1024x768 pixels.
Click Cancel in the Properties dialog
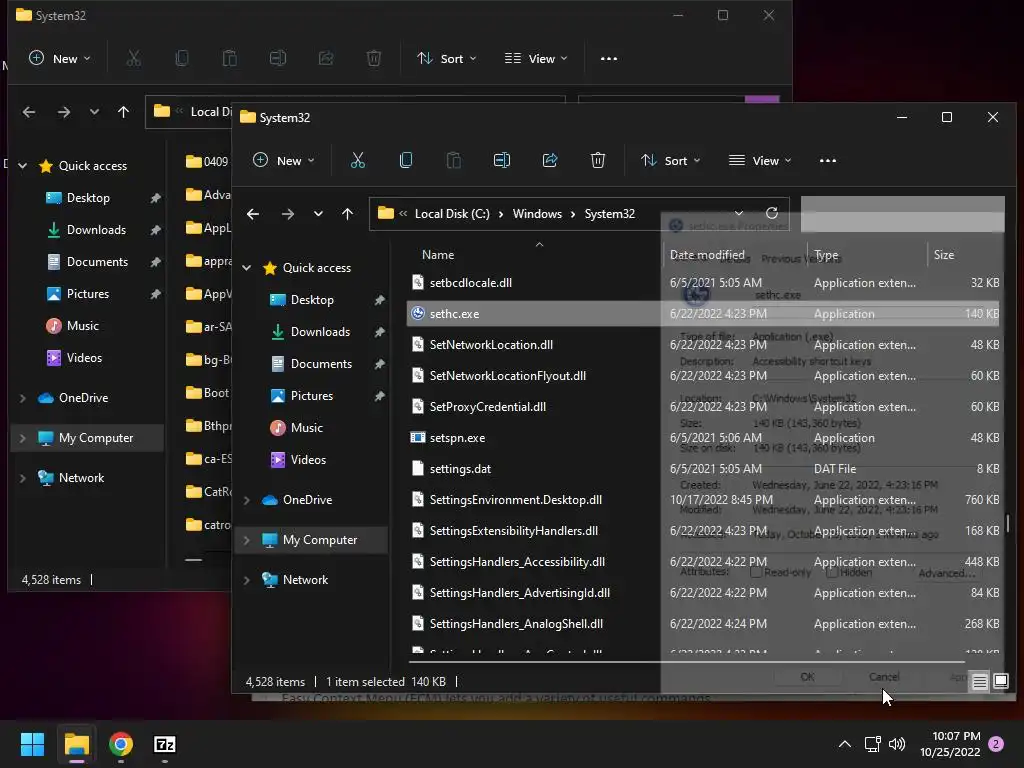(884, 677)
